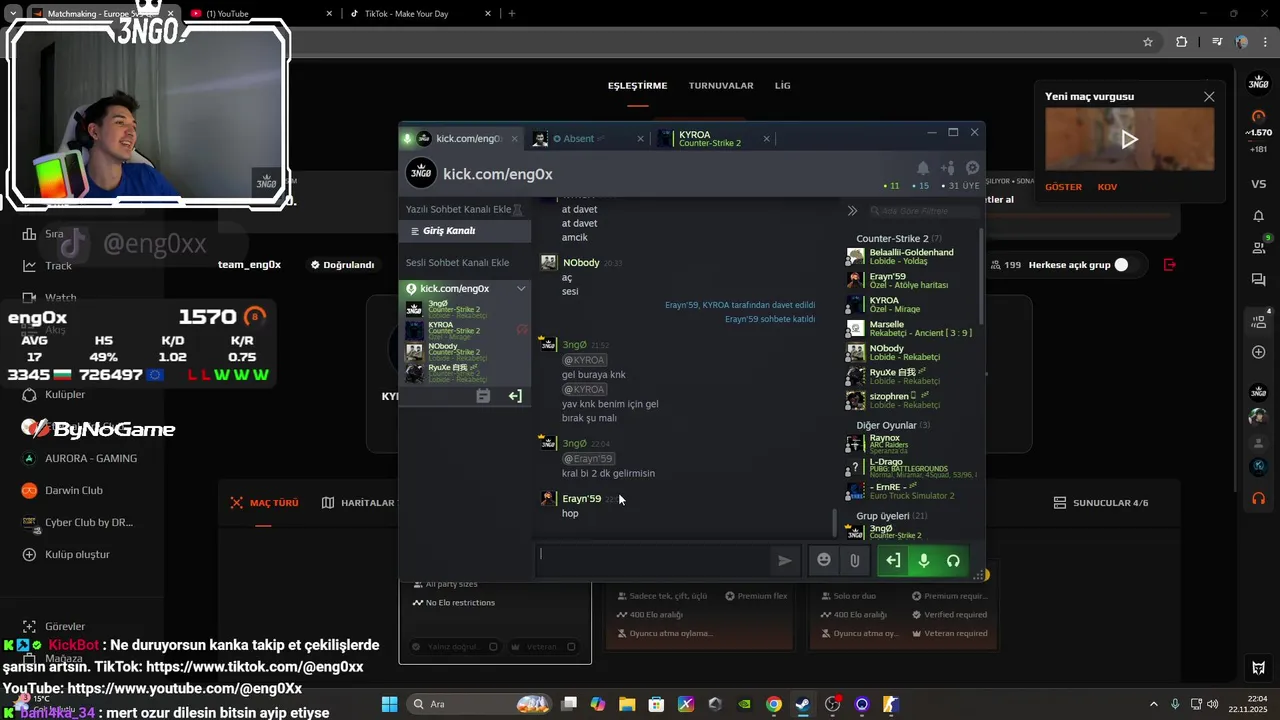Screen dimensions: 1280x720
Task: Open browser extensions puzzle icon
Action: (1182, 42)
